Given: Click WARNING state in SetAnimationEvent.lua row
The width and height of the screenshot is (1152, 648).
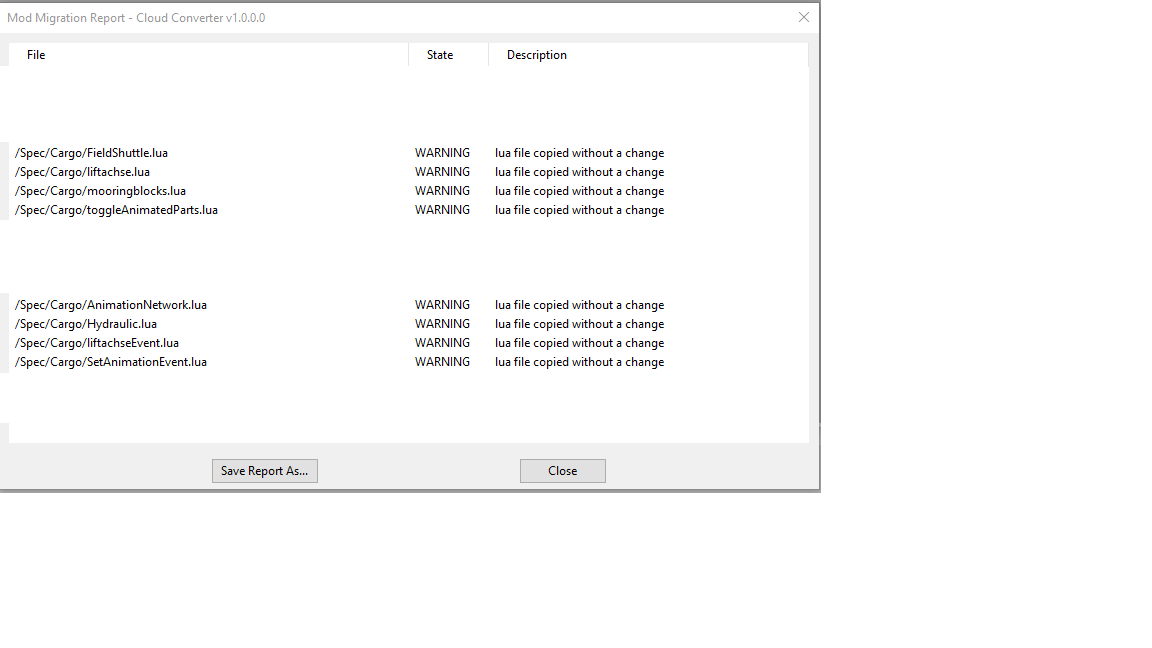Looking at the screenshot, I should [442, 362].
